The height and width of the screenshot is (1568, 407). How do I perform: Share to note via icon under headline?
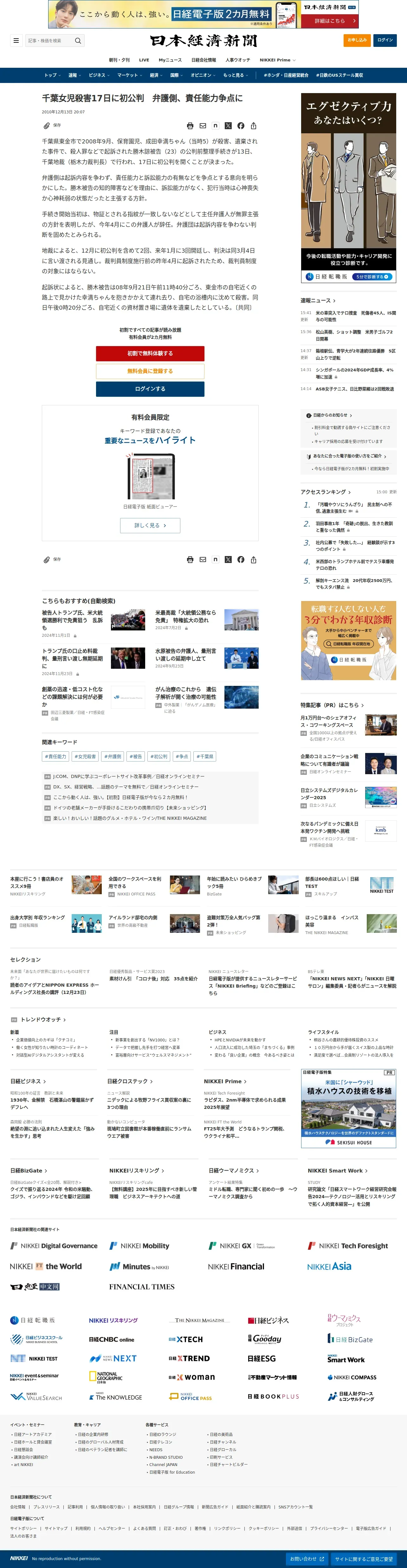click(x=215, y=125)
